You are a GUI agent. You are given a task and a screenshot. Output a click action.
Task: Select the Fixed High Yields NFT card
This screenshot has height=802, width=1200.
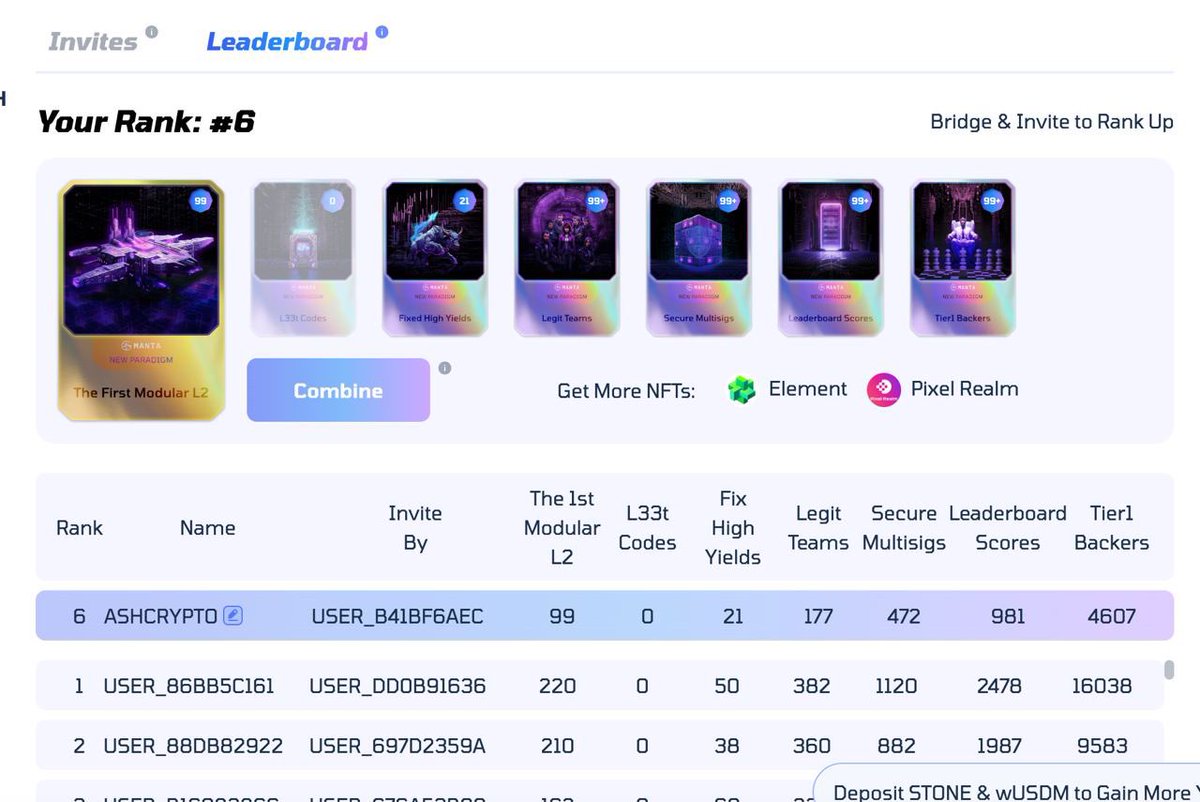point(434,257)
